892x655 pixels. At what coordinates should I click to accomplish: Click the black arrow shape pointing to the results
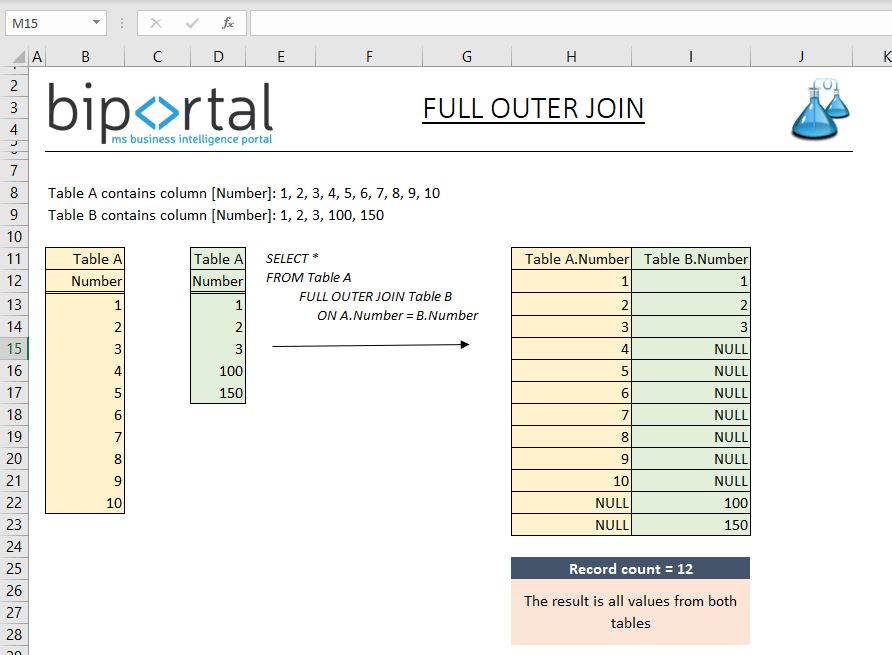[x=370, y=344]
